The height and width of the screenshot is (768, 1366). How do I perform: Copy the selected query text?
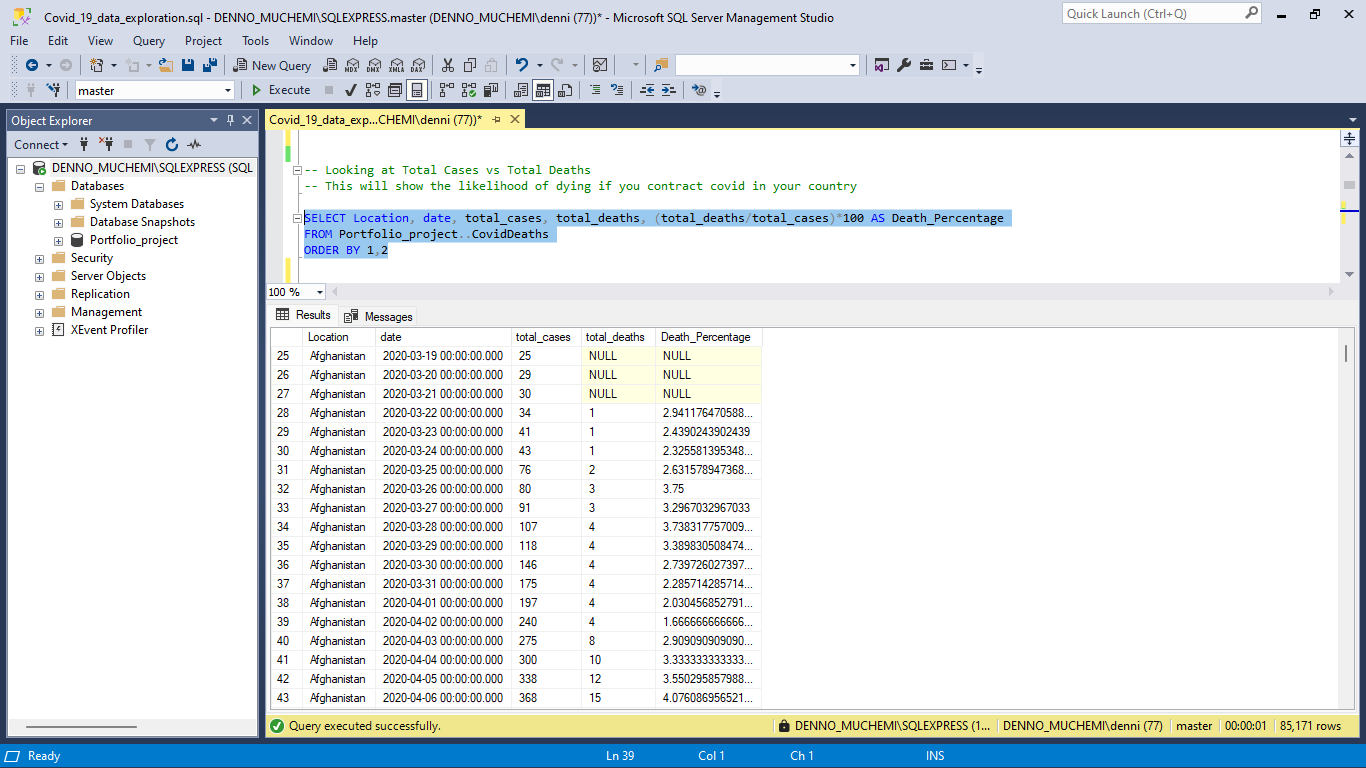pyautogui.click(x=469, y=65)
